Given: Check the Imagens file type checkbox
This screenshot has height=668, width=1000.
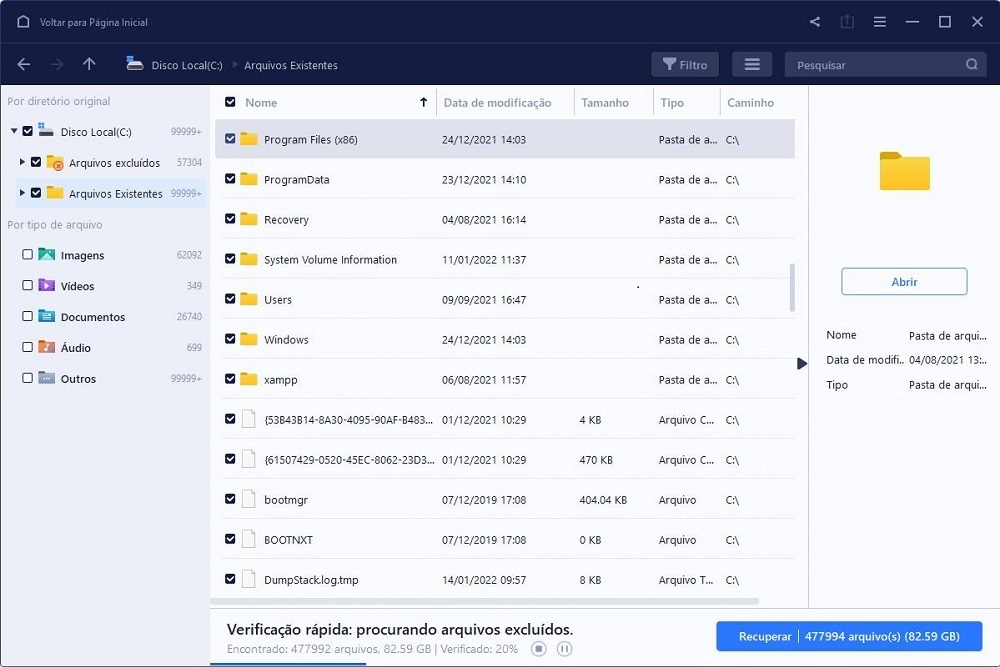Looking at the screenshot, I should click(x=28, y=255).
